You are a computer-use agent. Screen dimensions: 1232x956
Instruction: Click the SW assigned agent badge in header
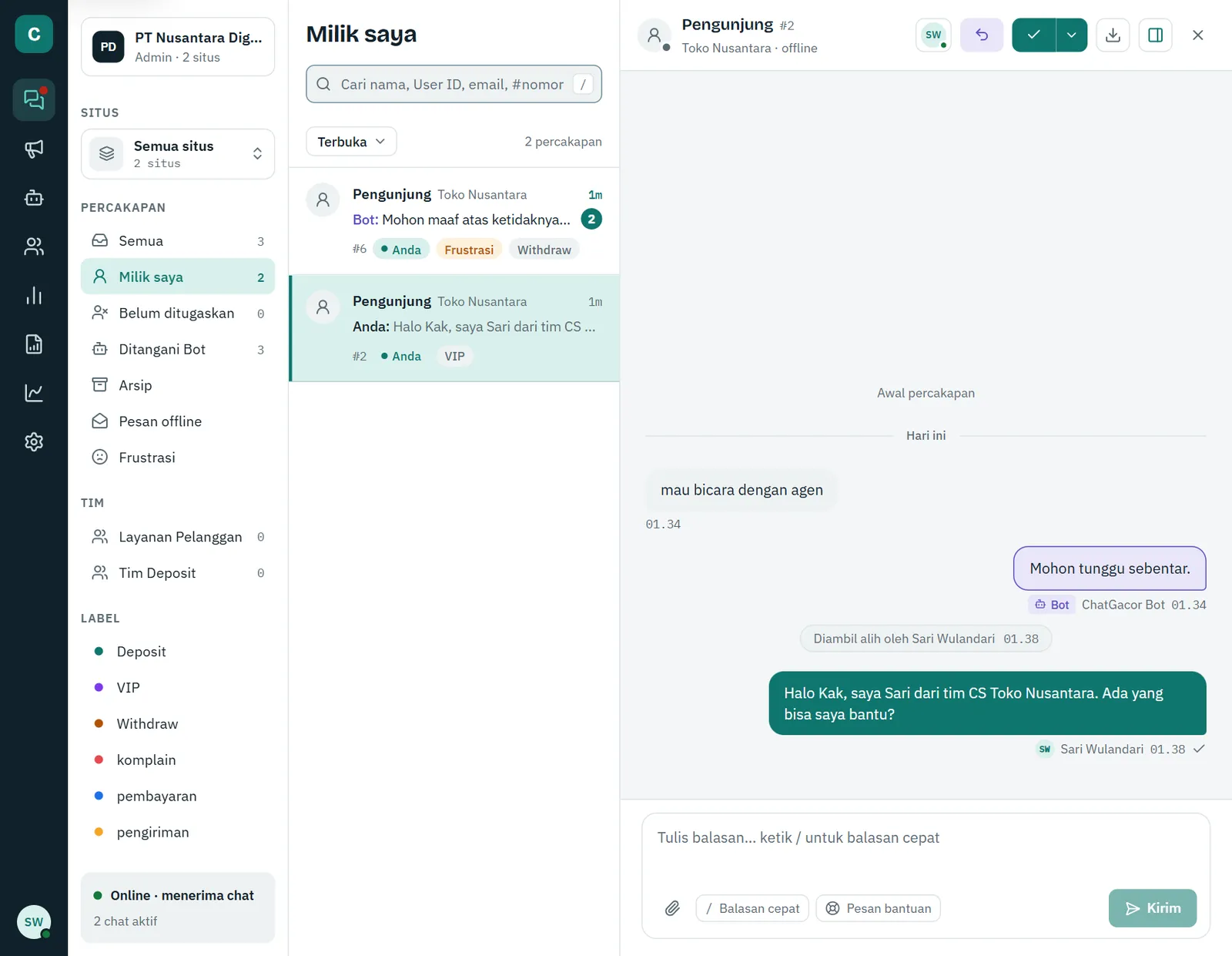933,35
